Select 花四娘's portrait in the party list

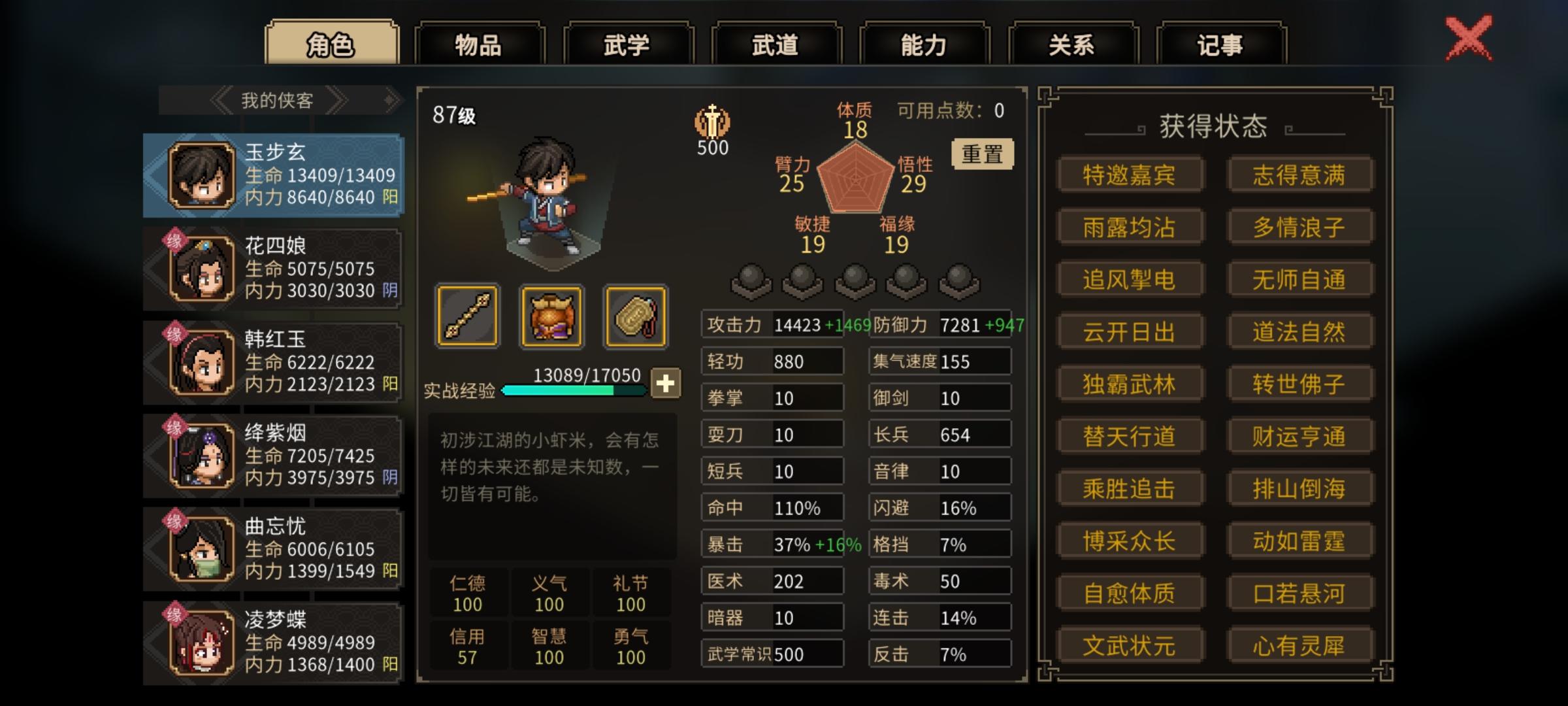pos(202,269)
